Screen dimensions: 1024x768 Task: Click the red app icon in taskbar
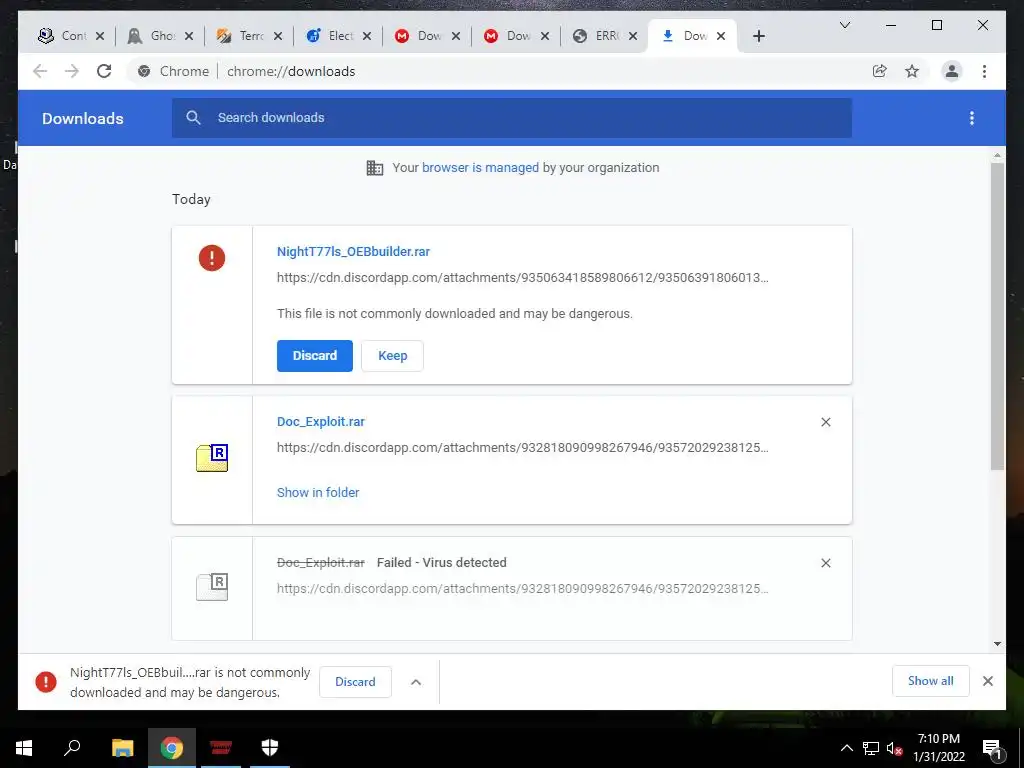(221, 748)
